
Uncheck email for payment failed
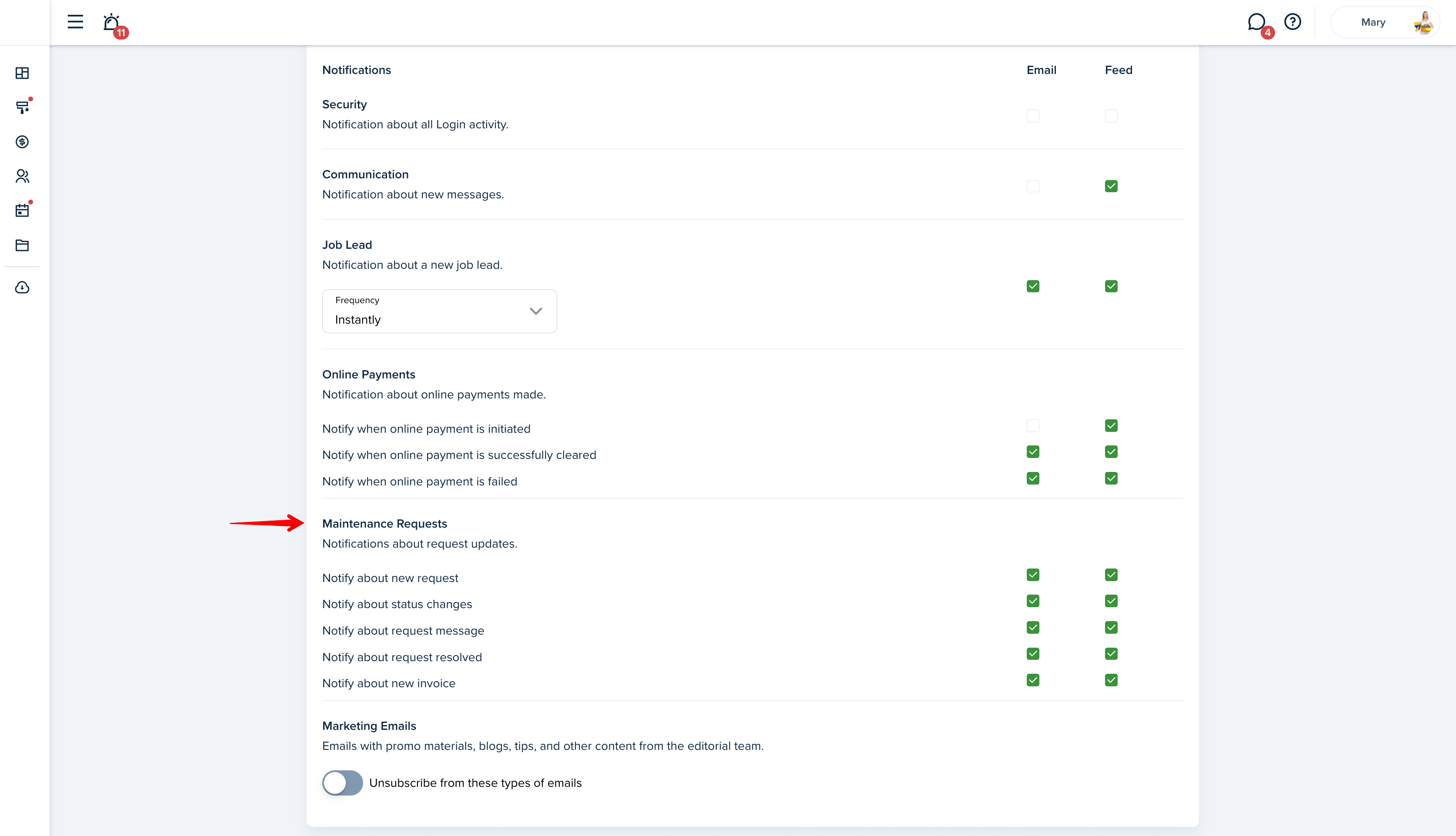(1033, 478)
